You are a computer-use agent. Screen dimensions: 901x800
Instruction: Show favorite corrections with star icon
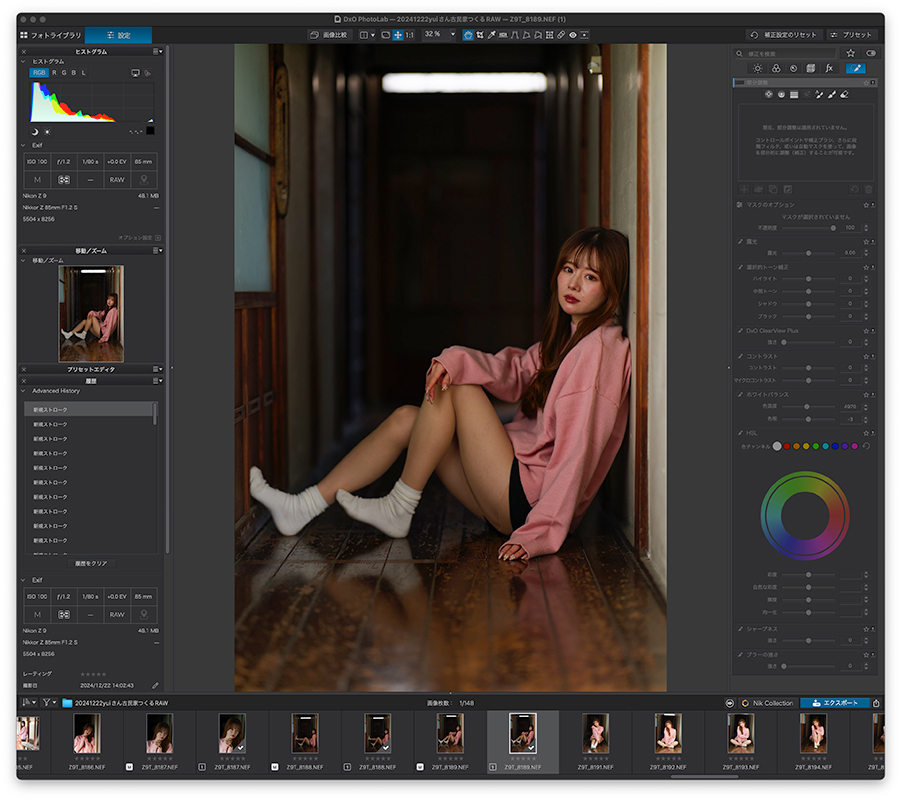(850, 53)
